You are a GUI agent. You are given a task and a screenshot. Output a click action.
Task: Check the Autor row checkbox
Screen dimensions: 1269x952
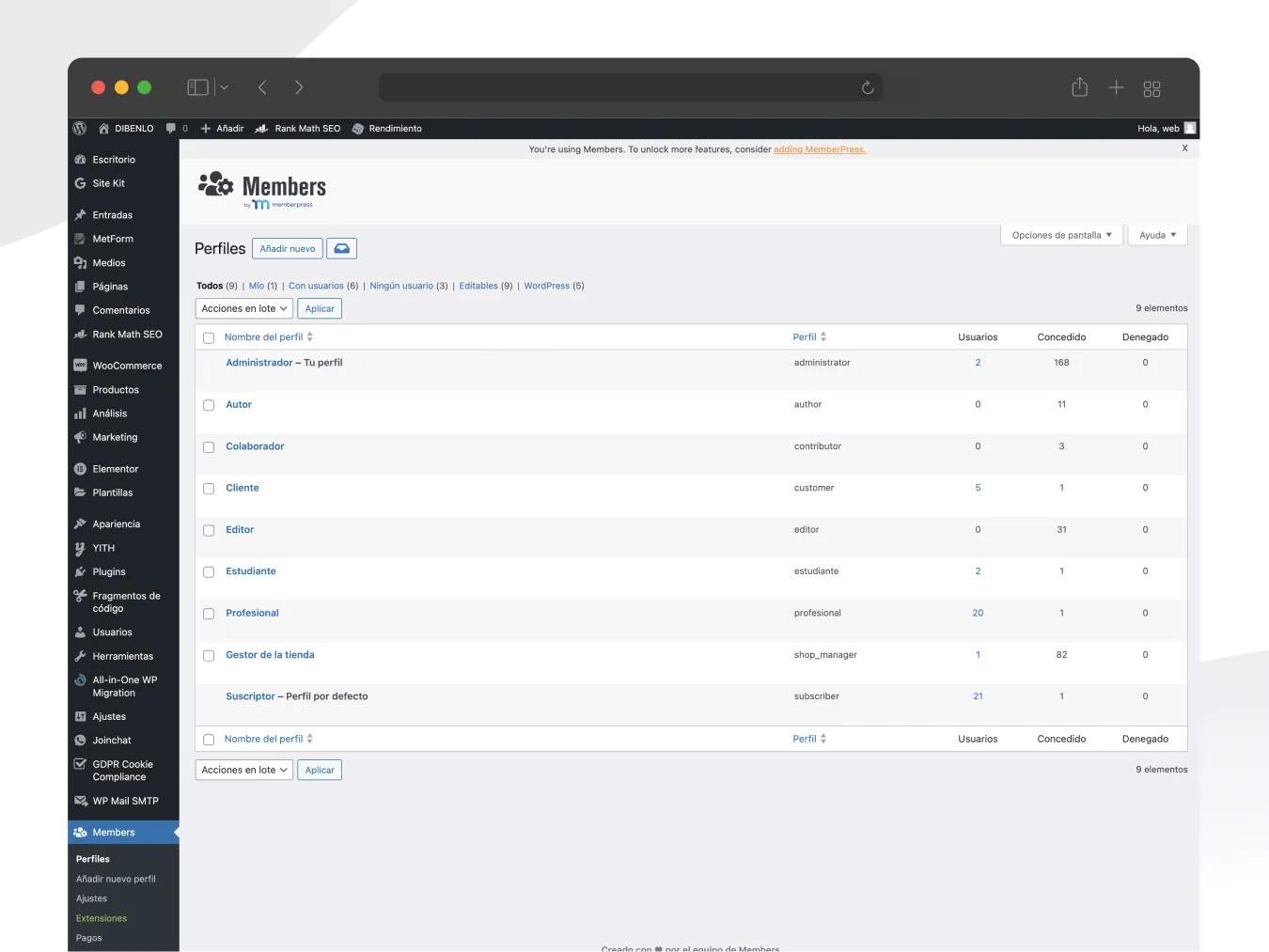pos(208,405)
